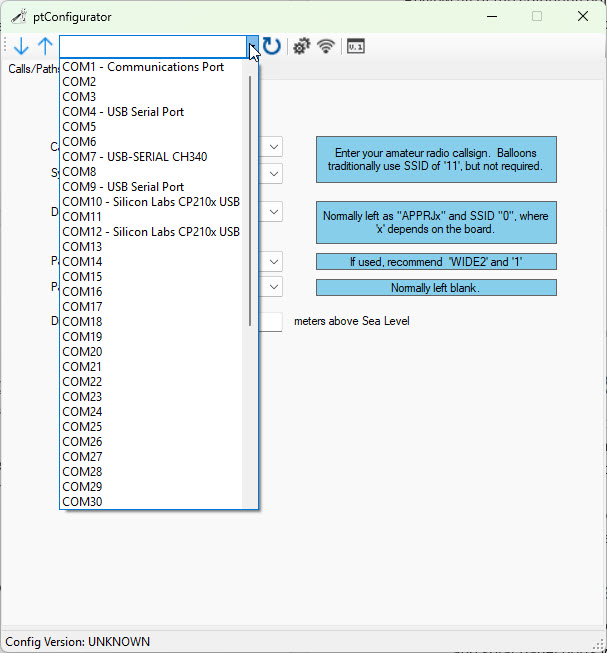607x653 pixels.
Task: Expand dropdown next to WIDE2 recommendation
Action: pos(274,261)
